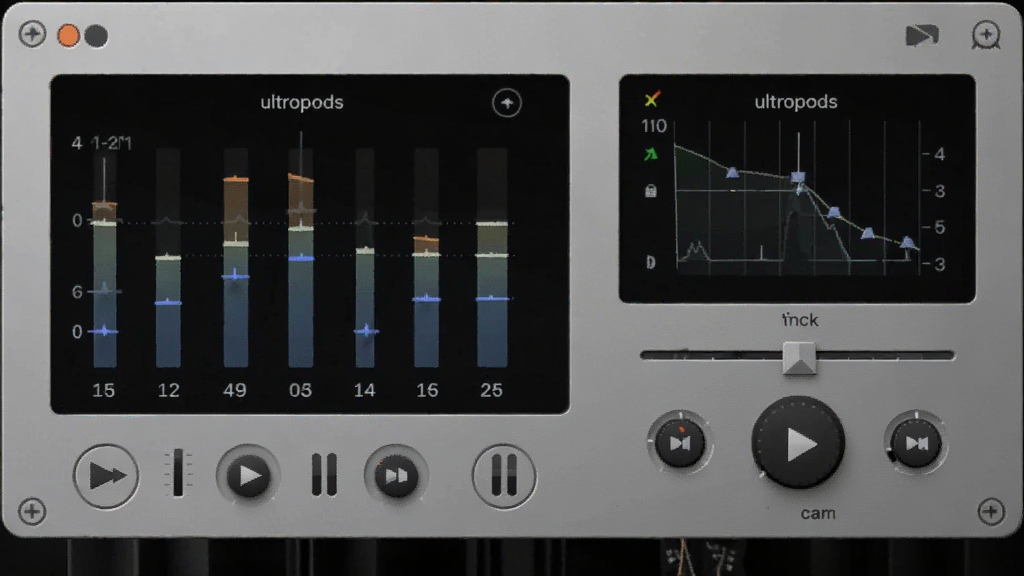Click the square node on the graph curve

point(798,177)
